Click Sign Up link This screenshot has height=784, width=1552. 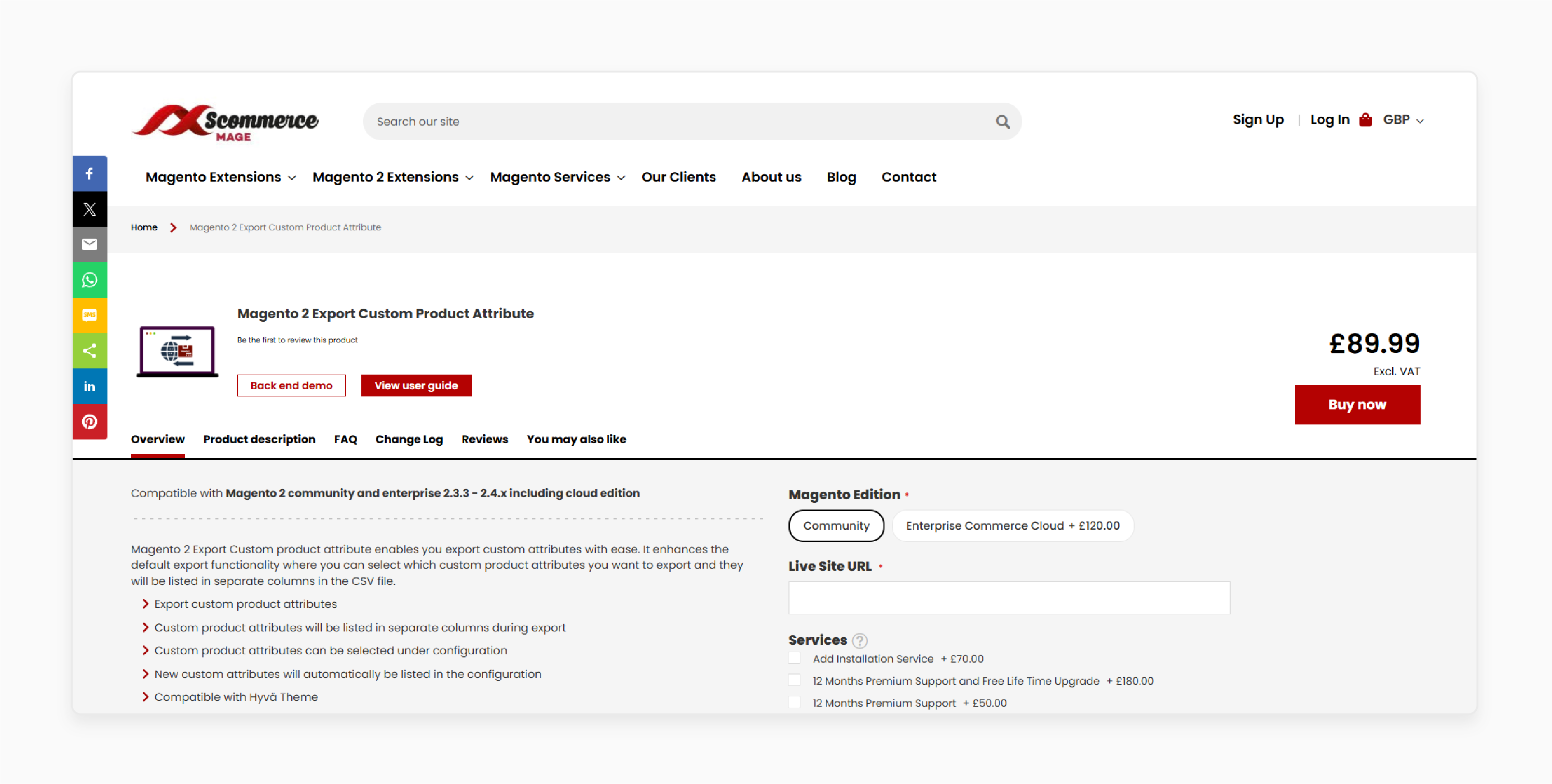1258,120
